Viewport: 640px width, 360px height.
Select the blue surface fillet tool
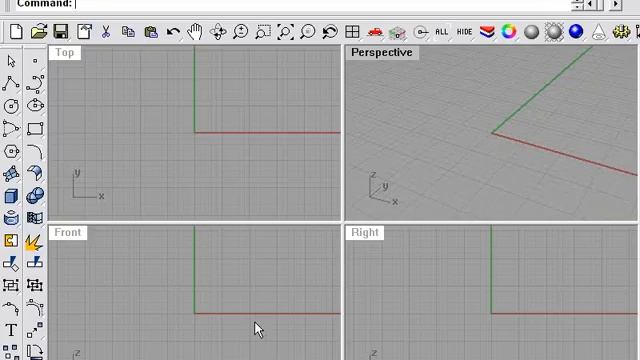tap(35, 173)
